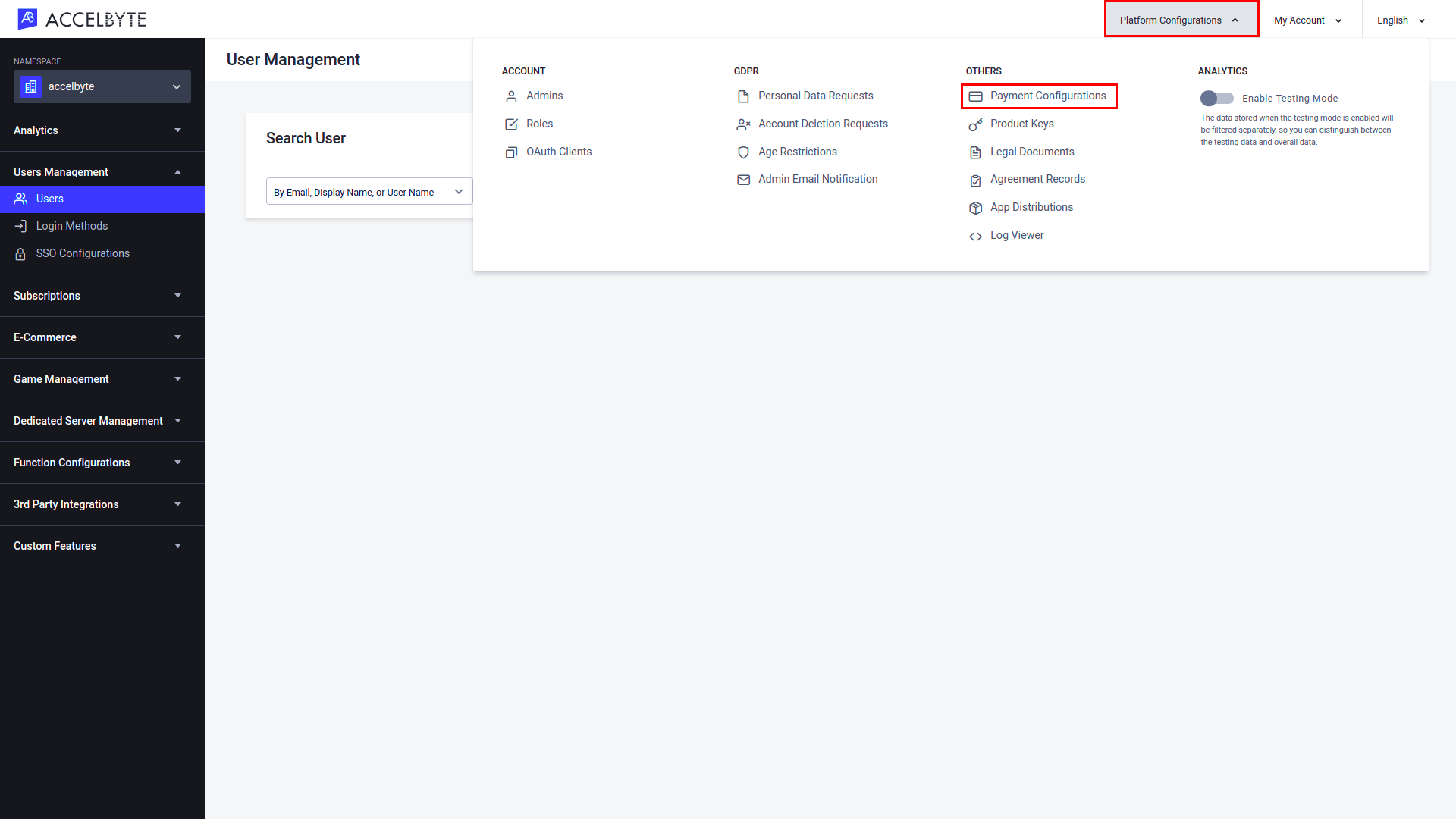Click the Payment Configurations icon
The image size is (1456, 819).
coord(975,95)
